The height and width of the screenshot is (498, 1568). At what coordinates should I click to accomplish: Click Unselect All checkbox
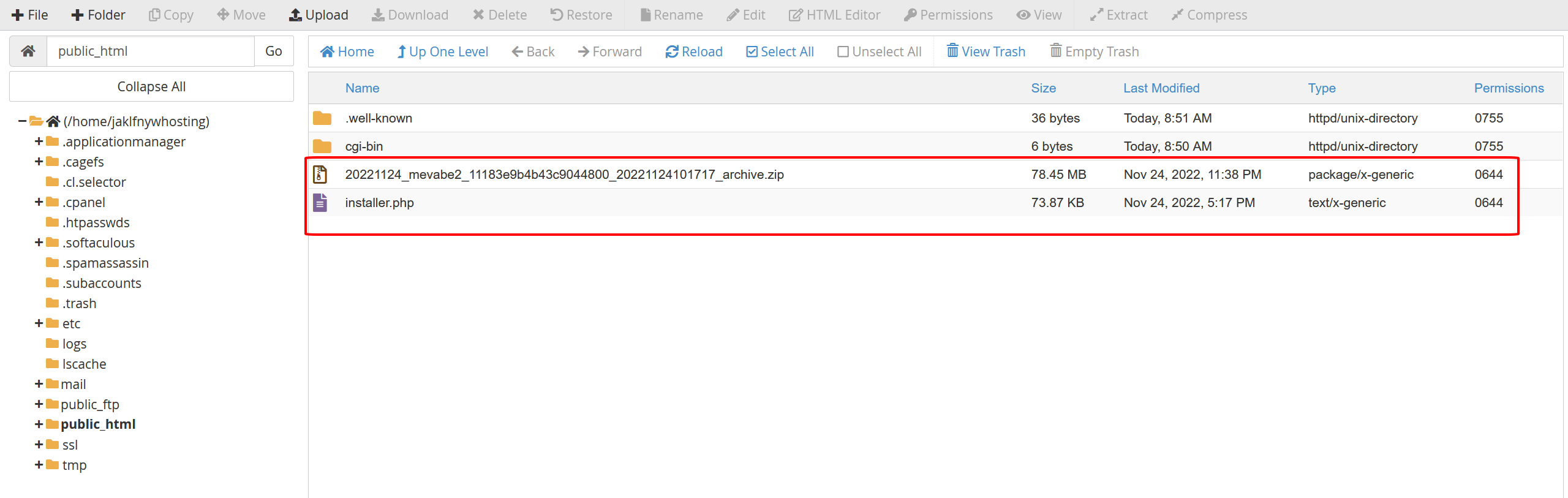843,52
